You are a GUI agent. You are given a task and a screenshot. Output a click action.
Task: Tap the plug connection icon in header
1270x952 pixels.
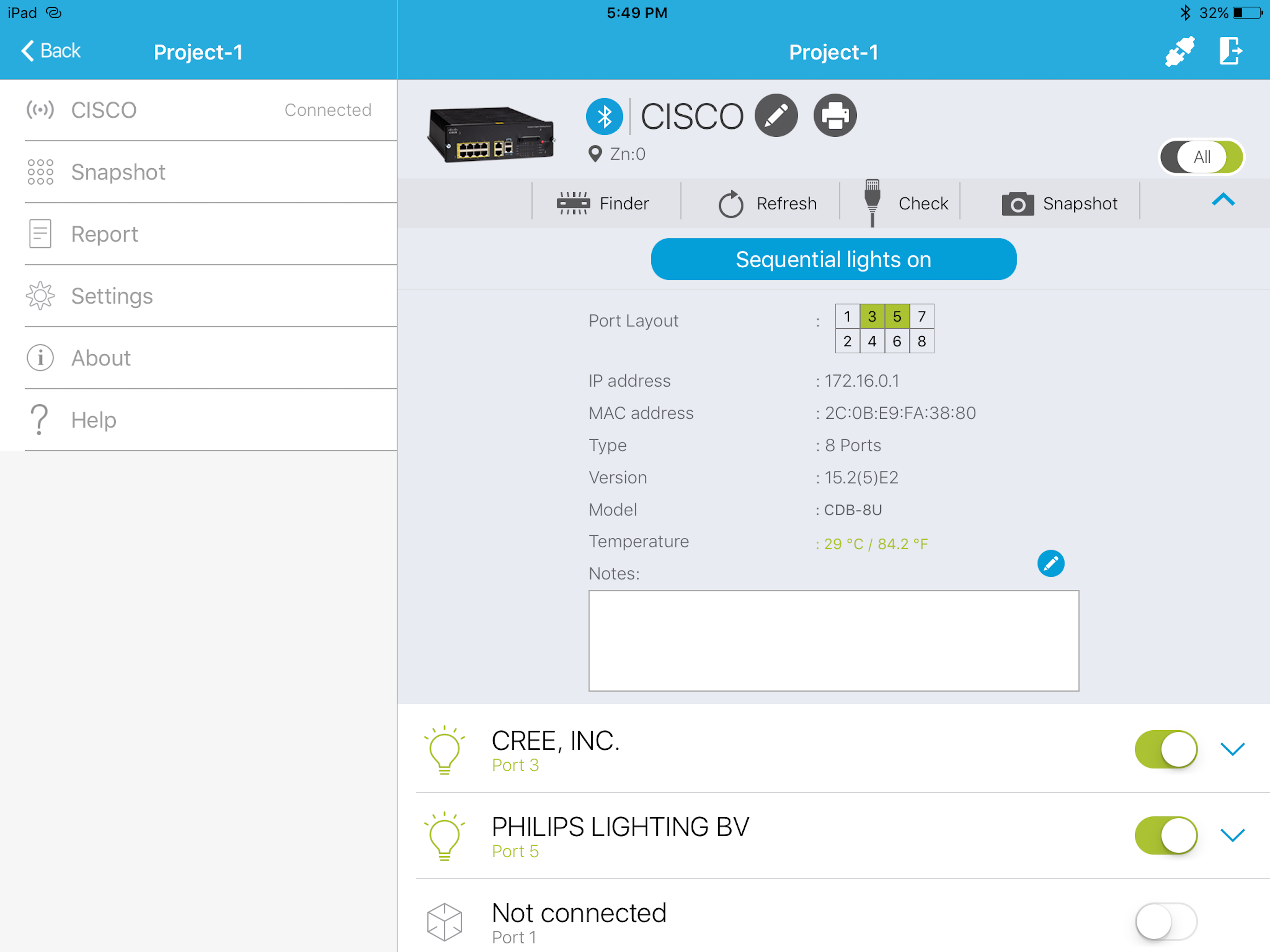click(1179, 52)
